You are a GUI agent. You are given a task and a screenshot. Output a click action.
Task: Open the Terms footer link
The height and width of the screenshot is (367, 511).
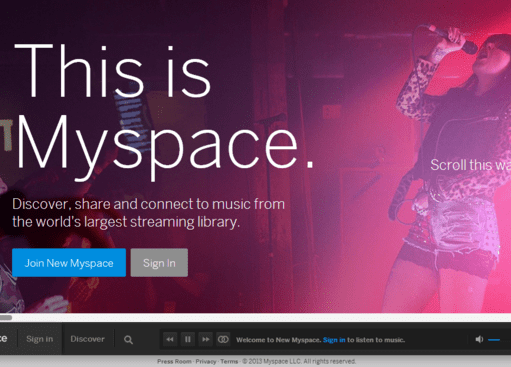pos(229,361)
